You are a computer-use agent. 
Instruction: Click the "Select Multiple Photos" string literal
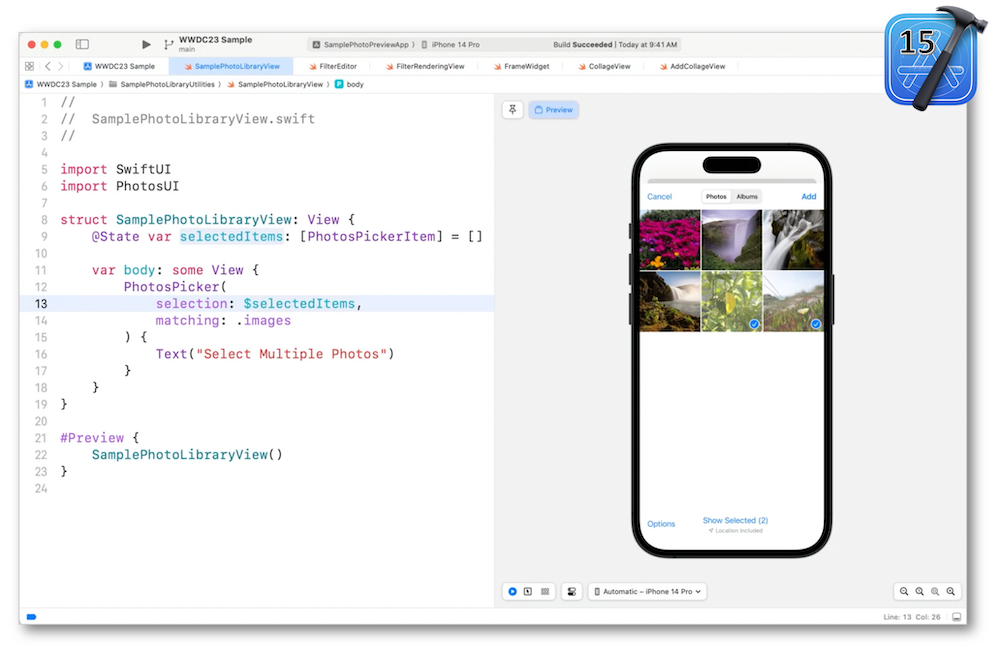coord(291,354)
